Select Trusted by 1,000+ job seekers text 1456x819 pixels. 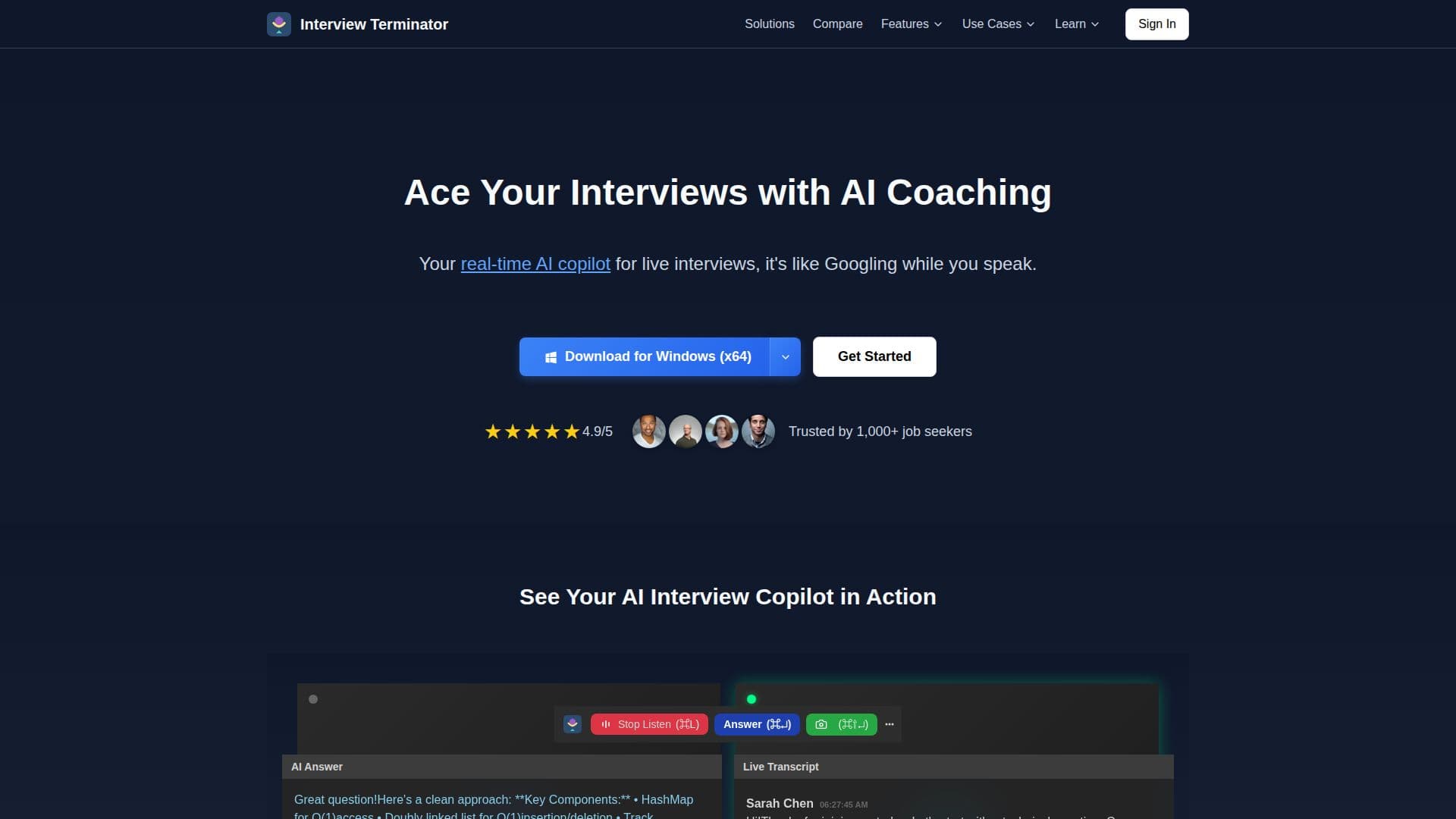pos(880,431)
